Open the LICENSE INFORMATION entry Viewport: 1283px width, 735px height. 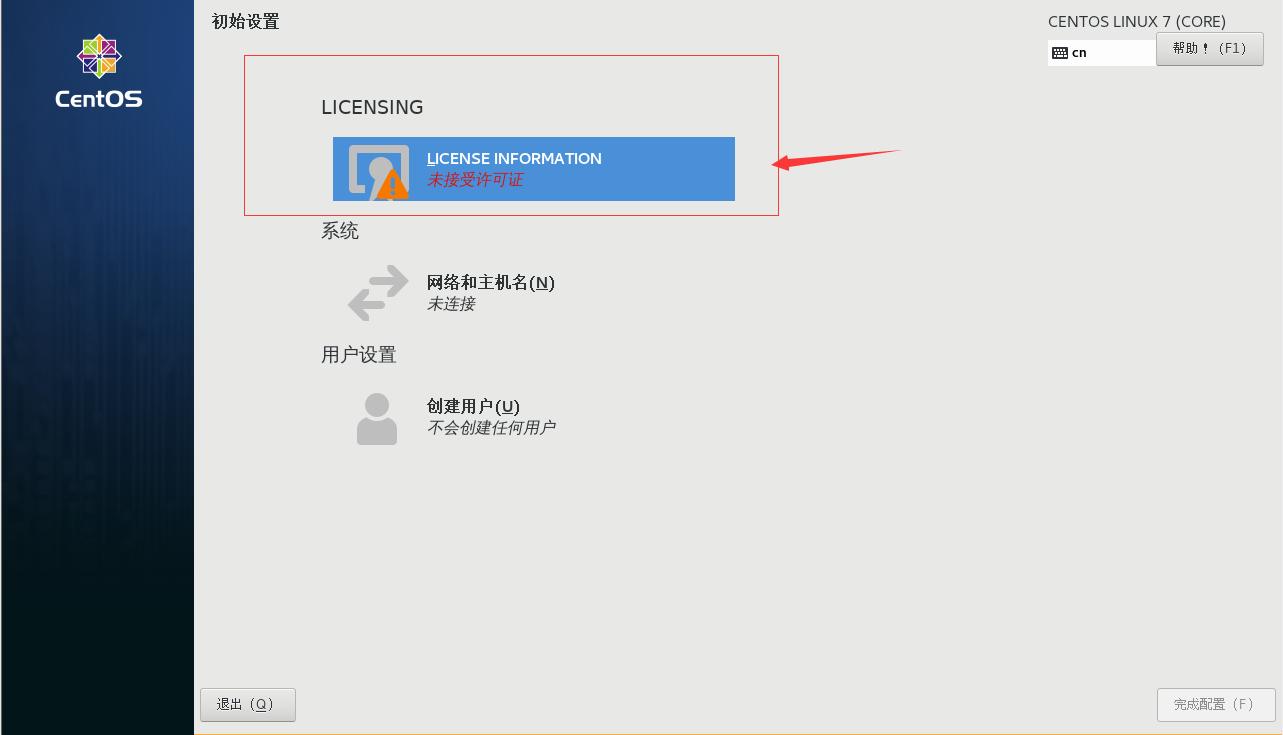[513, 158]
